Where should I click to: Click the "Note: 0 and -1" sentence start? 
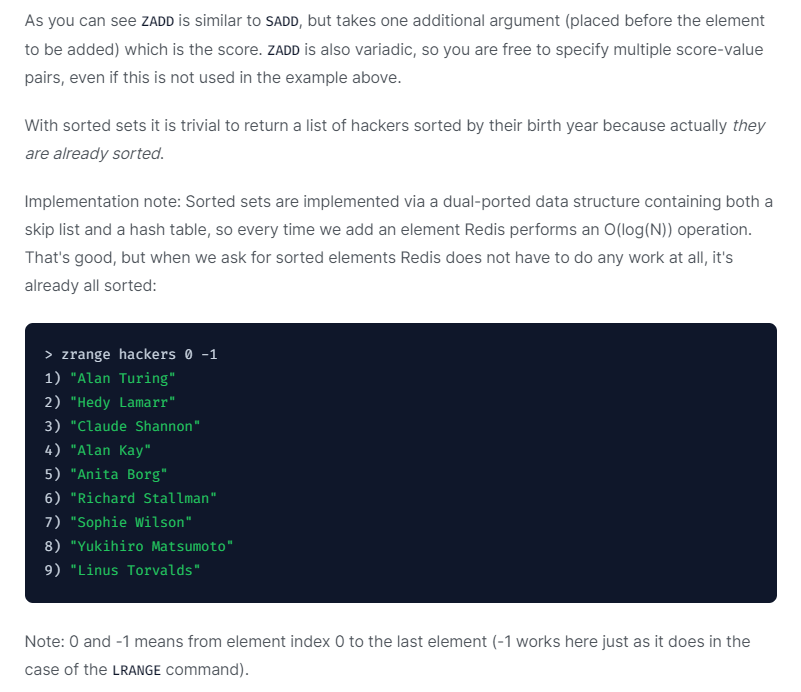(76, 641)
